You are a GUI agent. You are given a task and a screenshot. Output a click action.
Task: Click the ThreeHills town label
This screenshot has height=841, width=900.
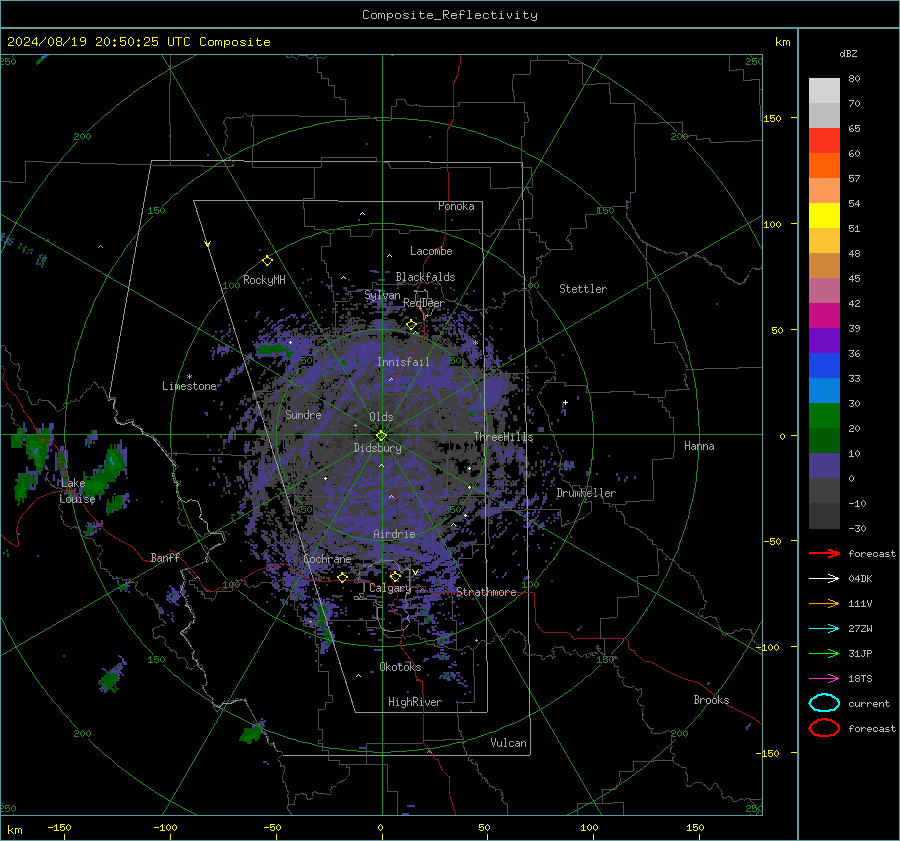(x=503, y=437)
